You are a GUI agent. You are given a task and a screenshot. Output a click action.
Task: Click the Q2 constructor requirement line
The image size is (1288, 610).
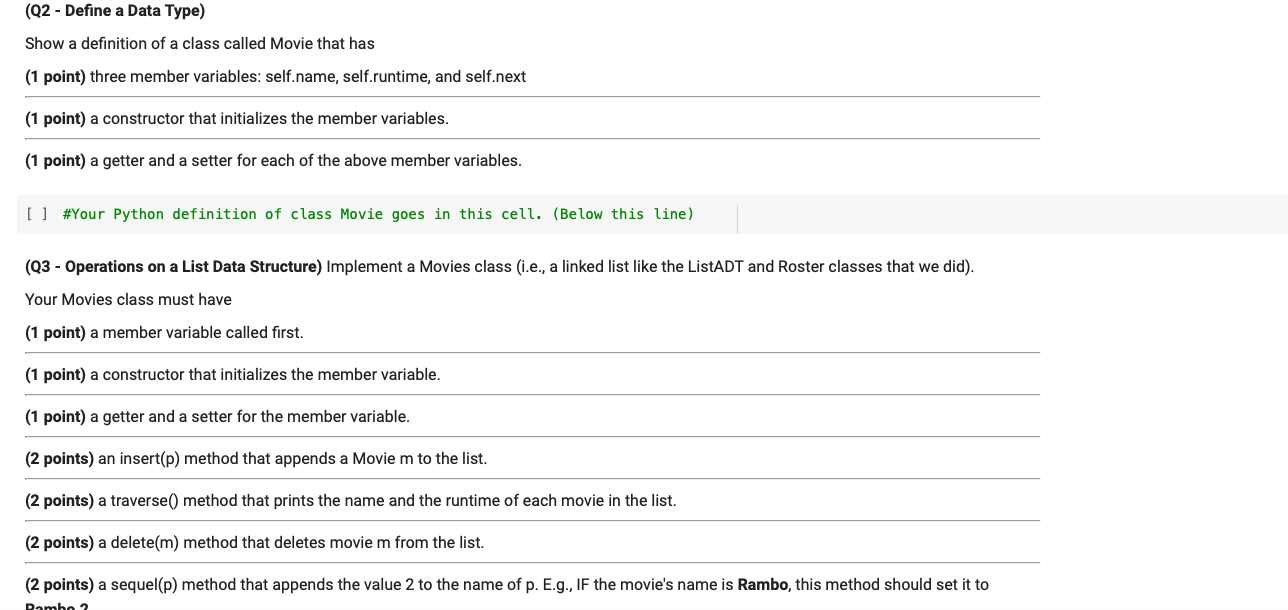pyautogui.click(x=237, y=118)
